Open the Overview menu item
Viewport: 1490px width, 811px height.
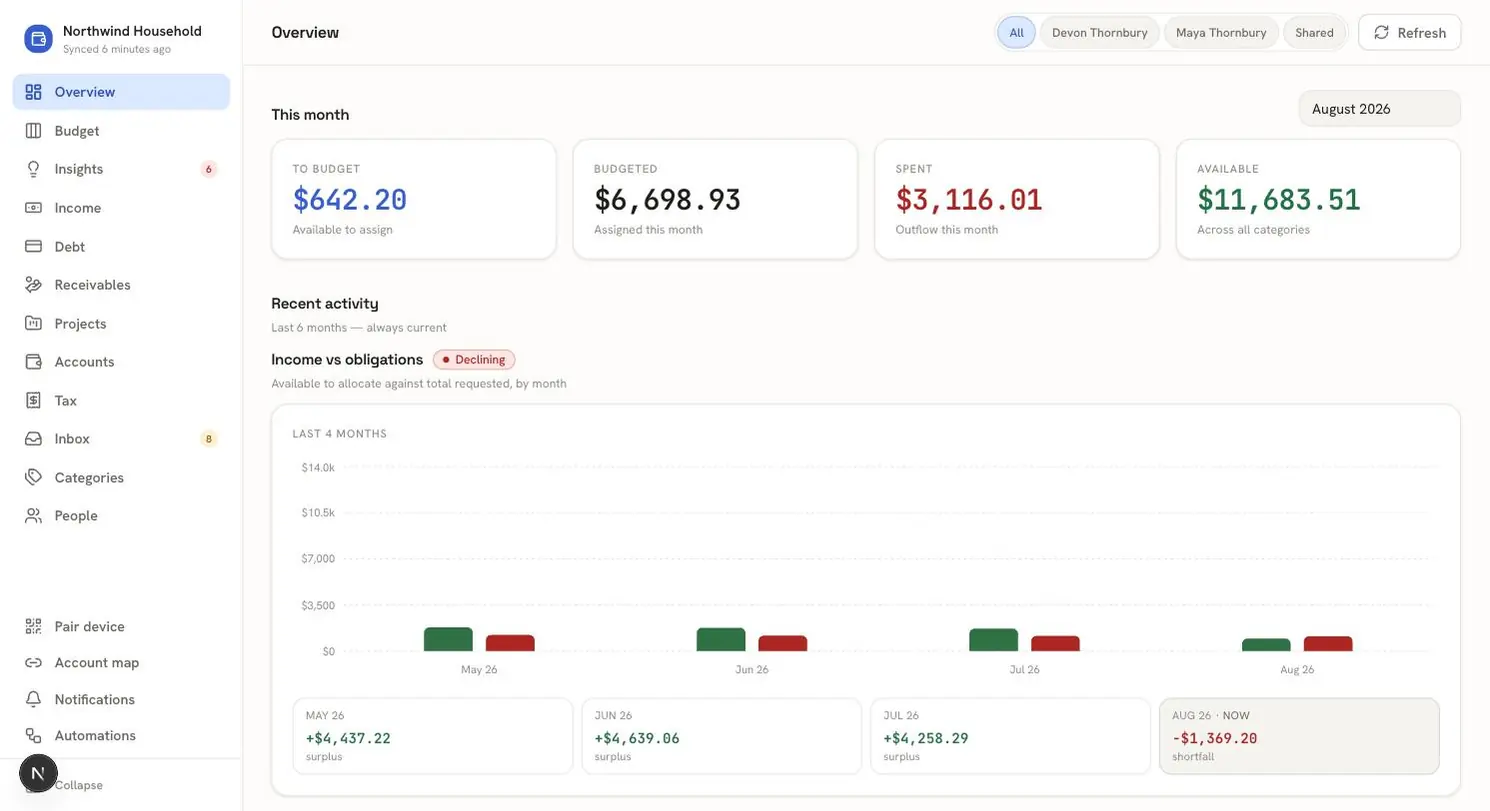(121, 92)
